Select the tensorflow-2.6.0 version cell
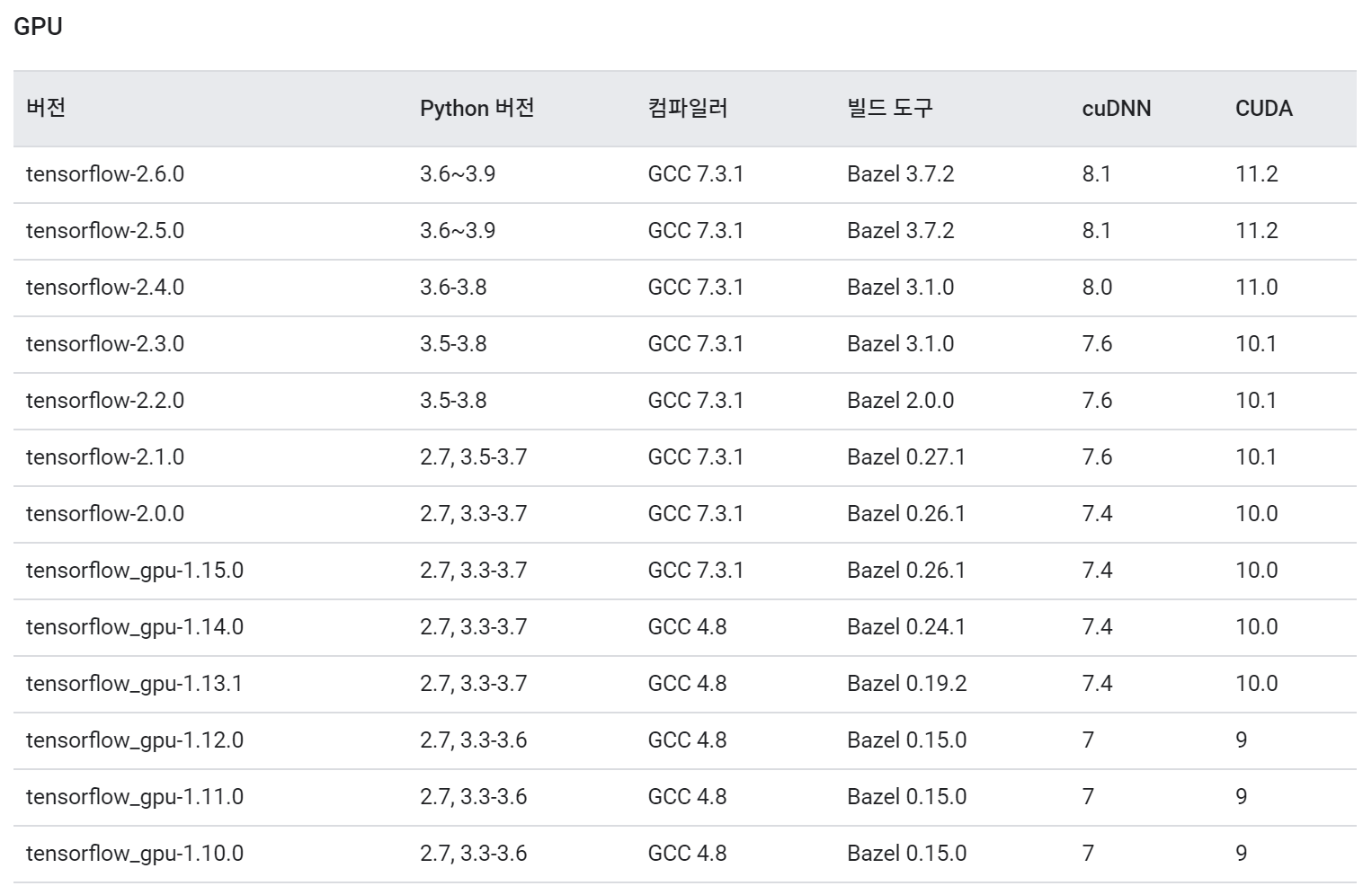 point(104,174)
